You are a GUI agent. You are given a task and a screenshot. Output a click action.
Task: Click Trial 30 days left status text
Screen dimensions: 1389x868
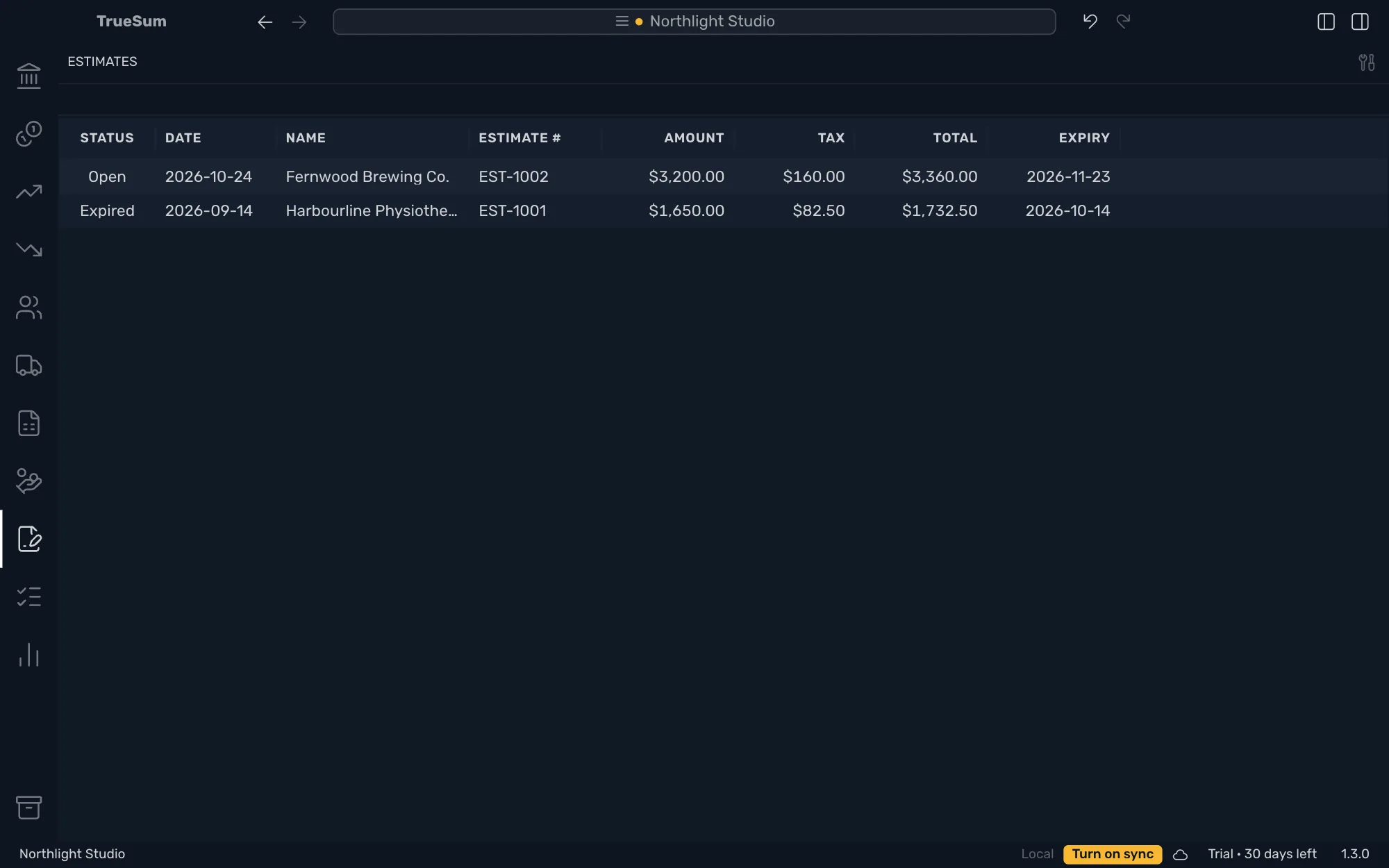pyautogui.click(x=1262, y=854)
